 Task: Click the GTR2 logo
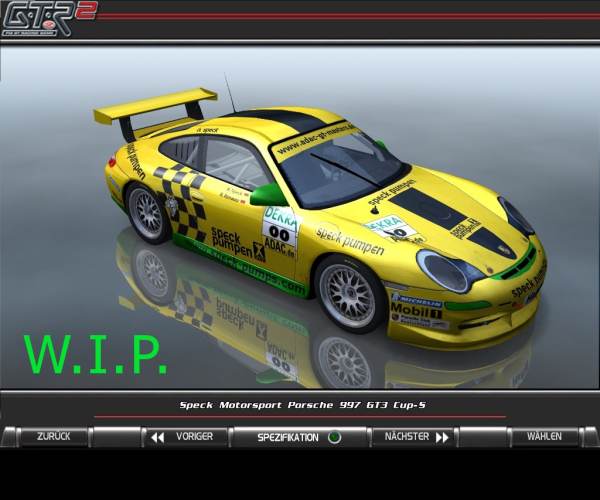coord(49,18)
